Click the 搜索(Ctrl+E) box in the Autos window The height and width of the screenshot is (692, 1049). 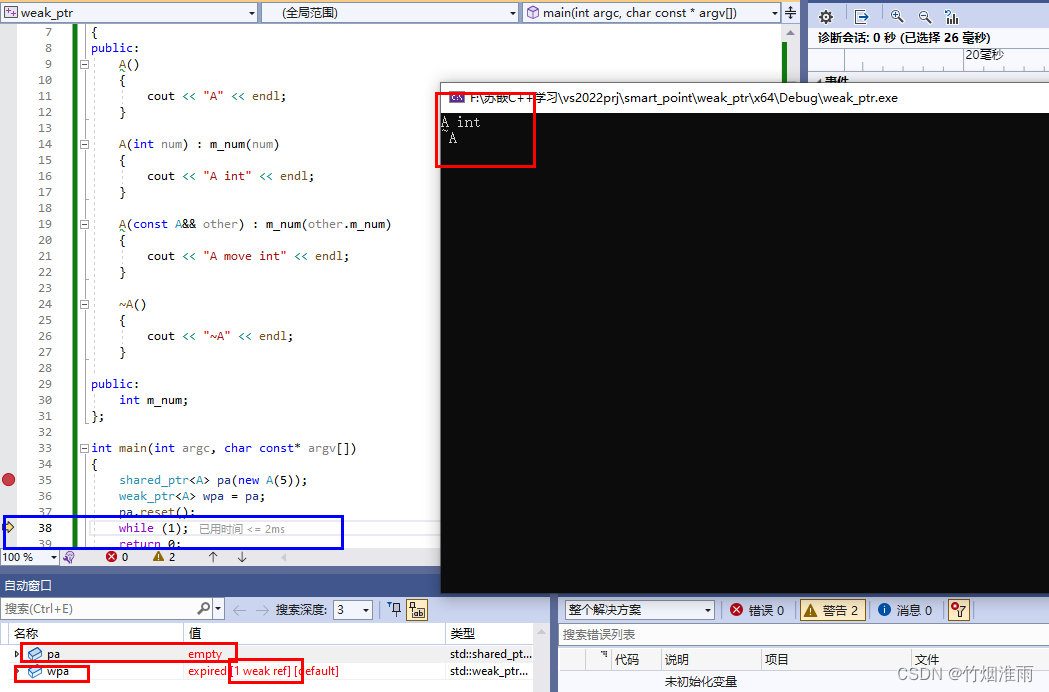[90, 608]
